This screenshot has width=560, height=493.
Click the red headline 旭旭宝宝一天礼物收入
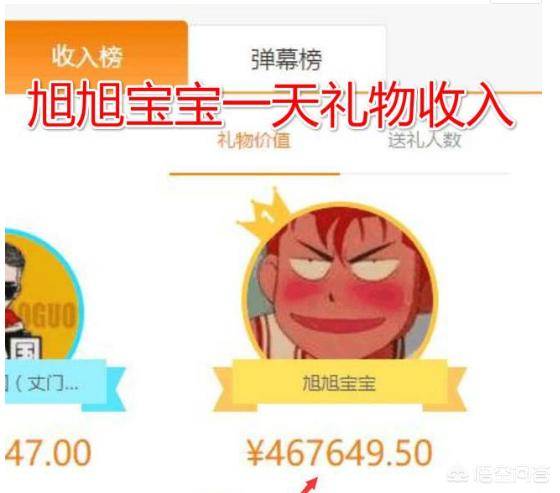point(270,104)
